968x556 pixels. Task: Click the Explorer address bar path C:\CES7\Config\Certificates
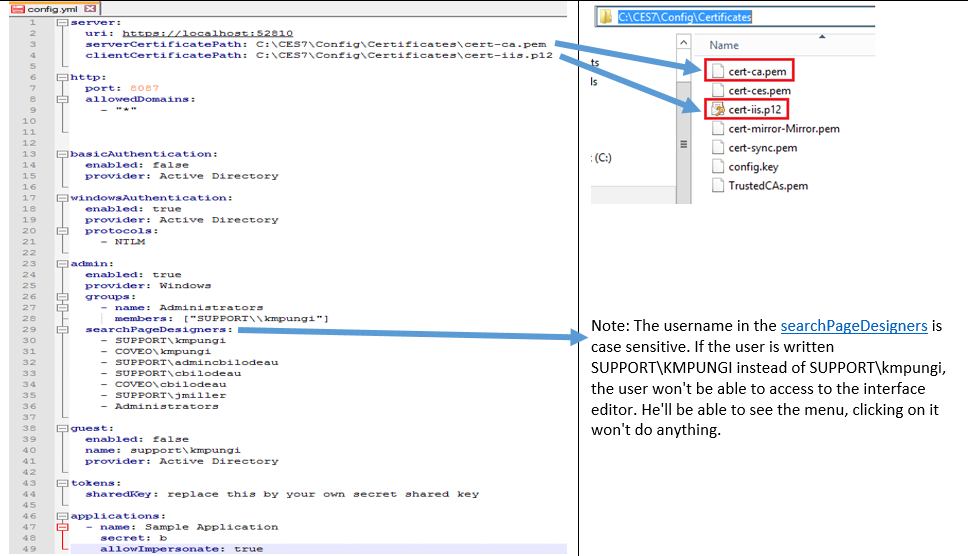685,17
